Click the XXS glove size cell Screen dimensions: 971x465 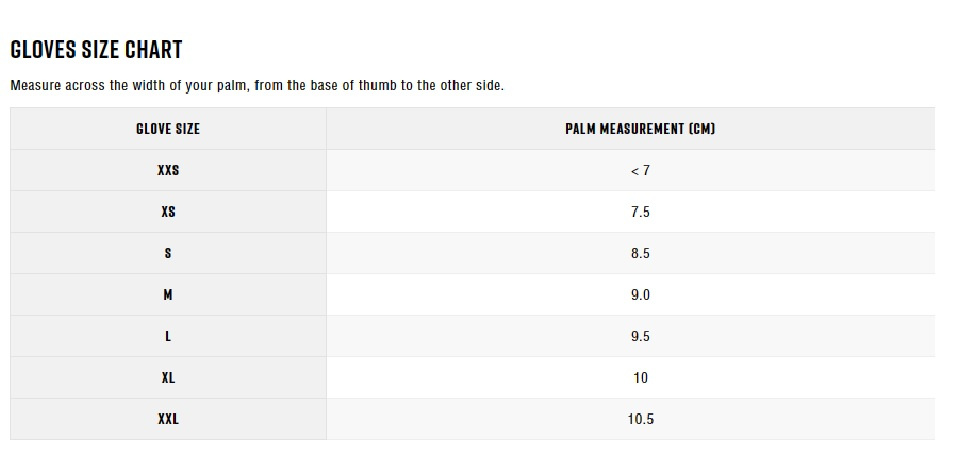168,170
